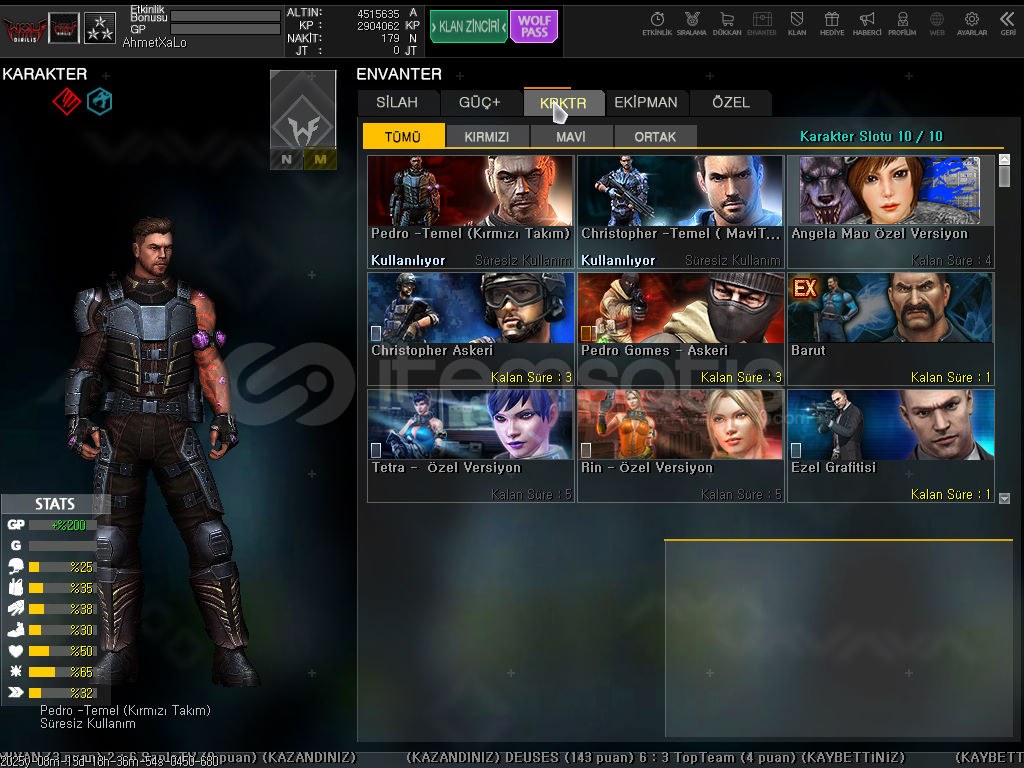
Task: Click the second clan logo in top bar
Action: click(64, 28)
